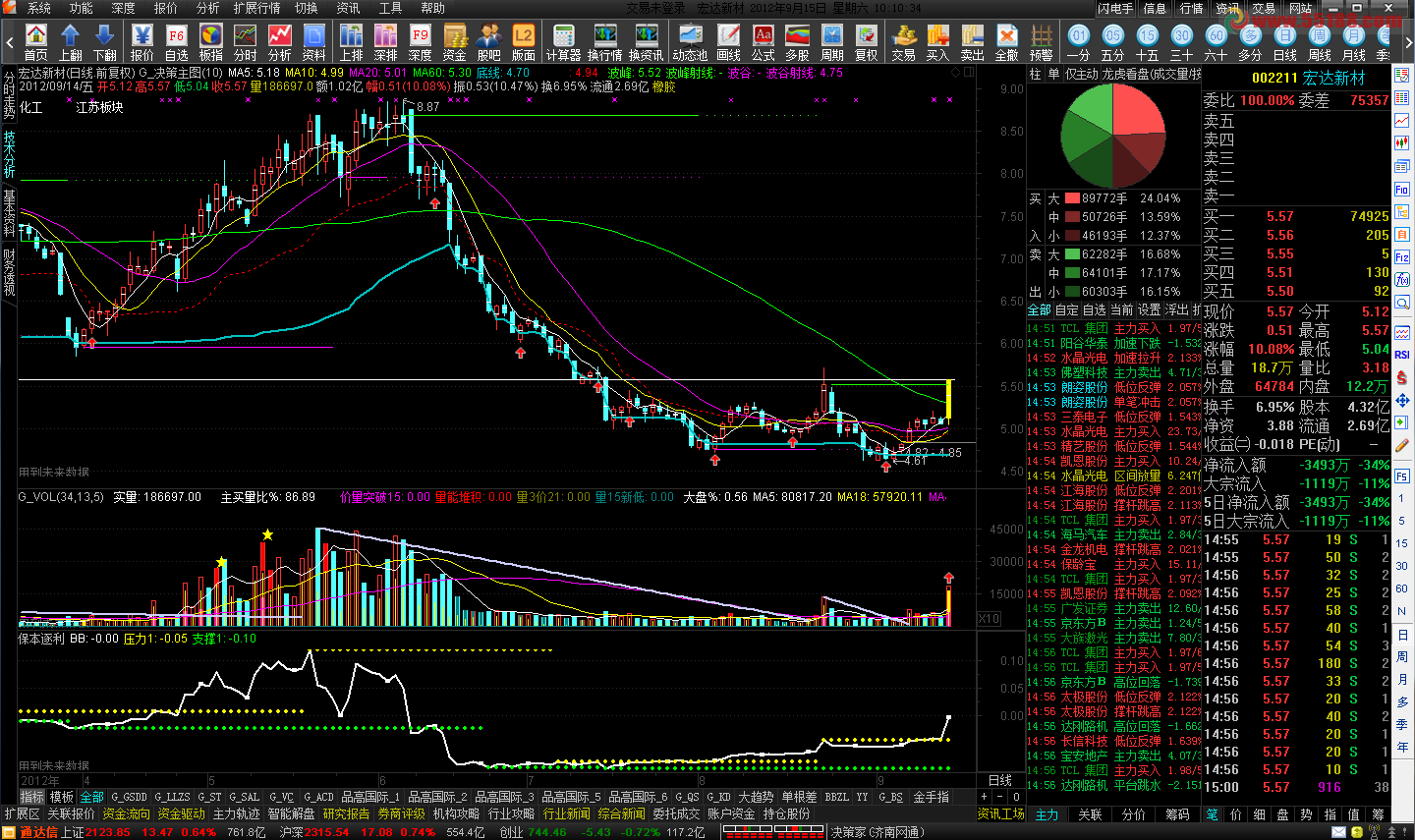The width and height of the screenshot is (1415, 840).
Task: Select the 筹码 tab under news feed
Action: (1177, 814)
